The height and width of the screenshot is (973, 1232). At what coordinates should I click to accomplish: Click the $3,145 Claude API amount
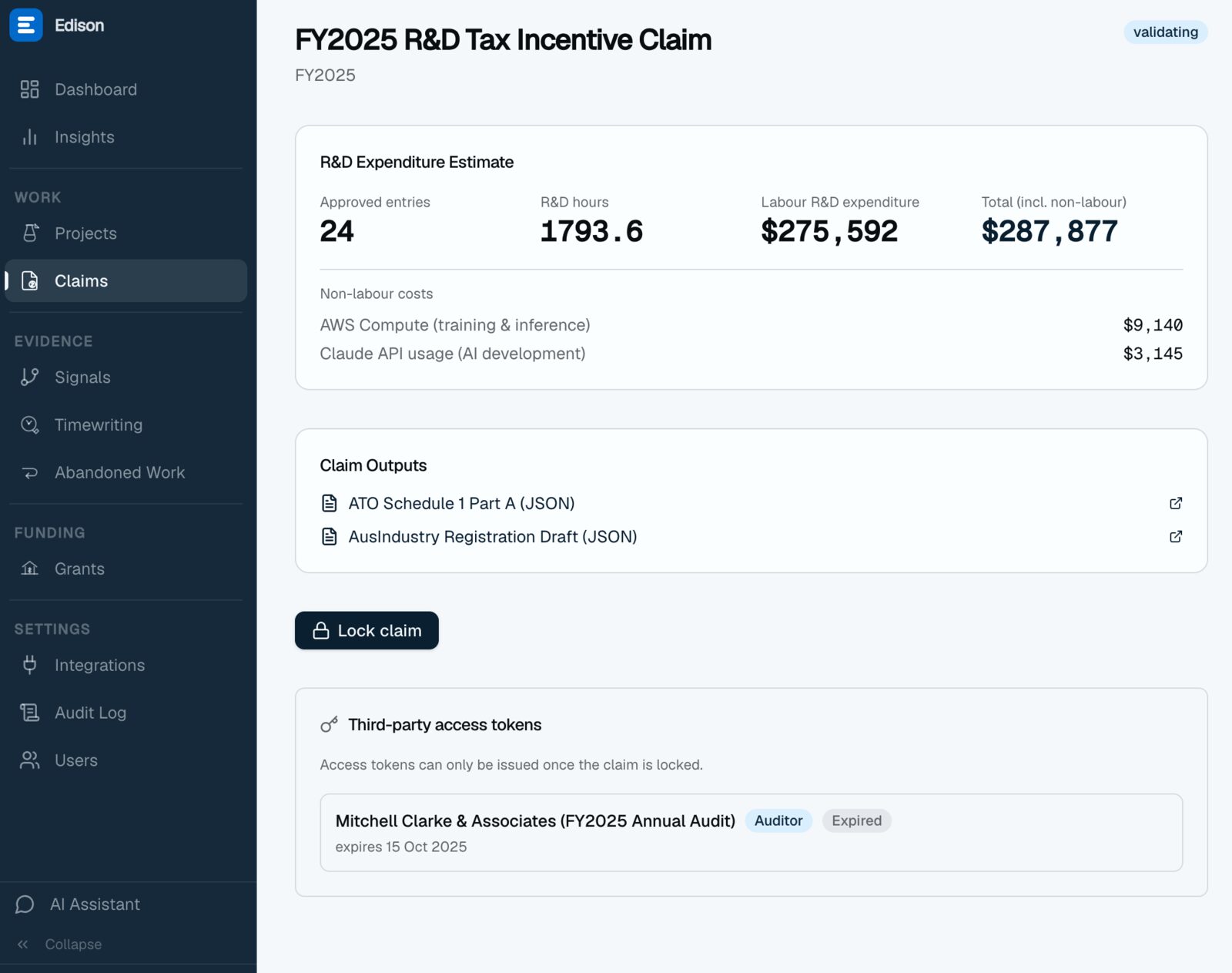tap(1153, 354)
